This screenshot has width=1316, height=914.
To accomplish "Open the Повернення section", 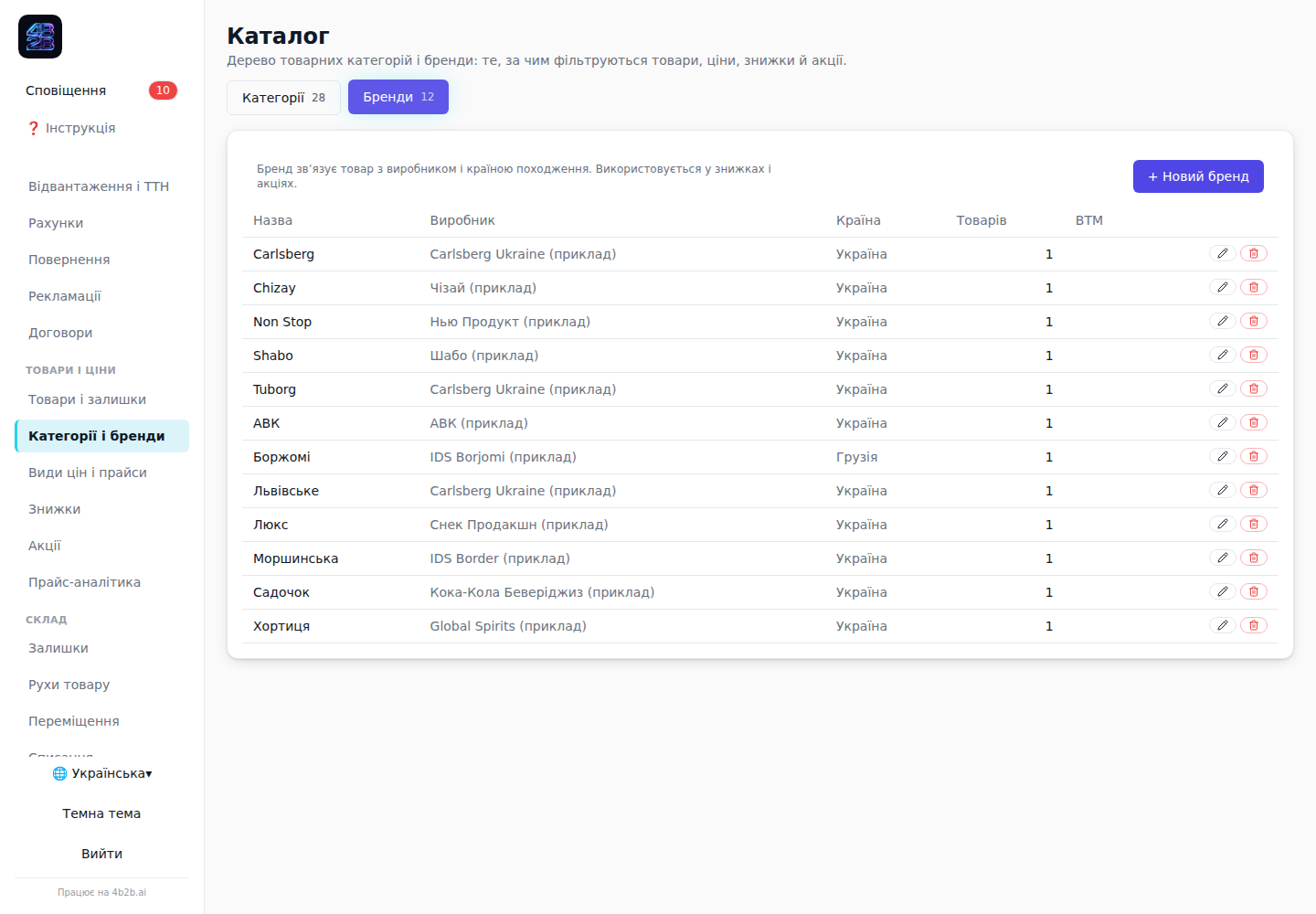I will 101,260.
